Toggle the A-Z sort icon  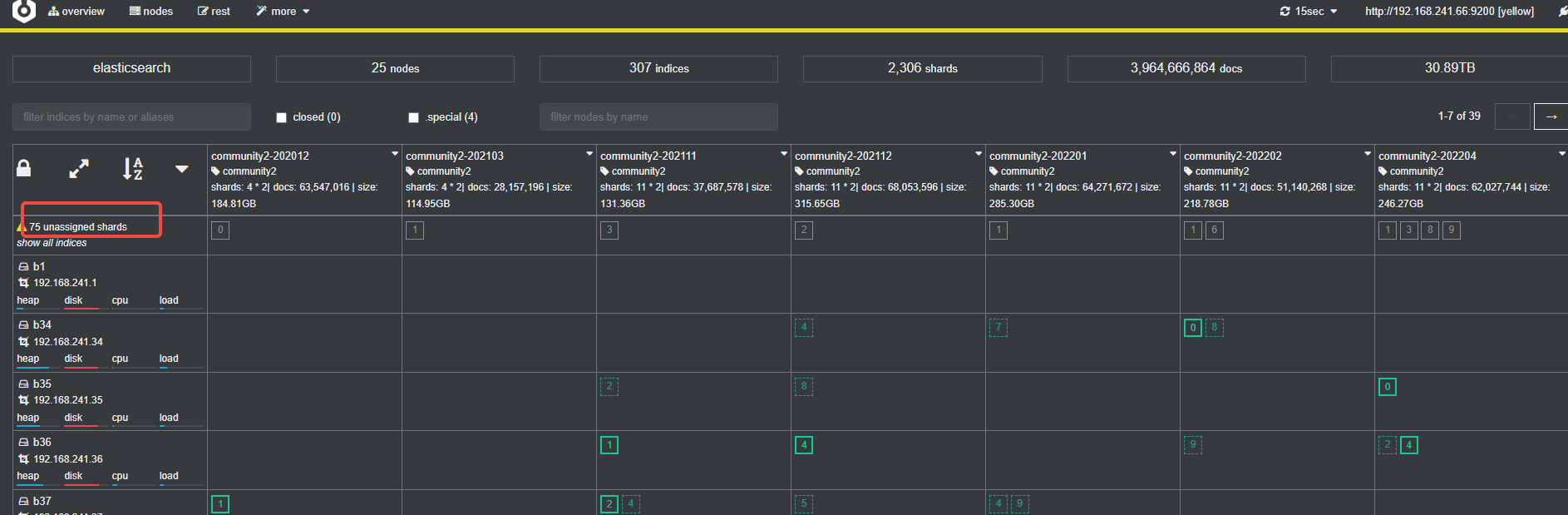(x=133, y=169)
